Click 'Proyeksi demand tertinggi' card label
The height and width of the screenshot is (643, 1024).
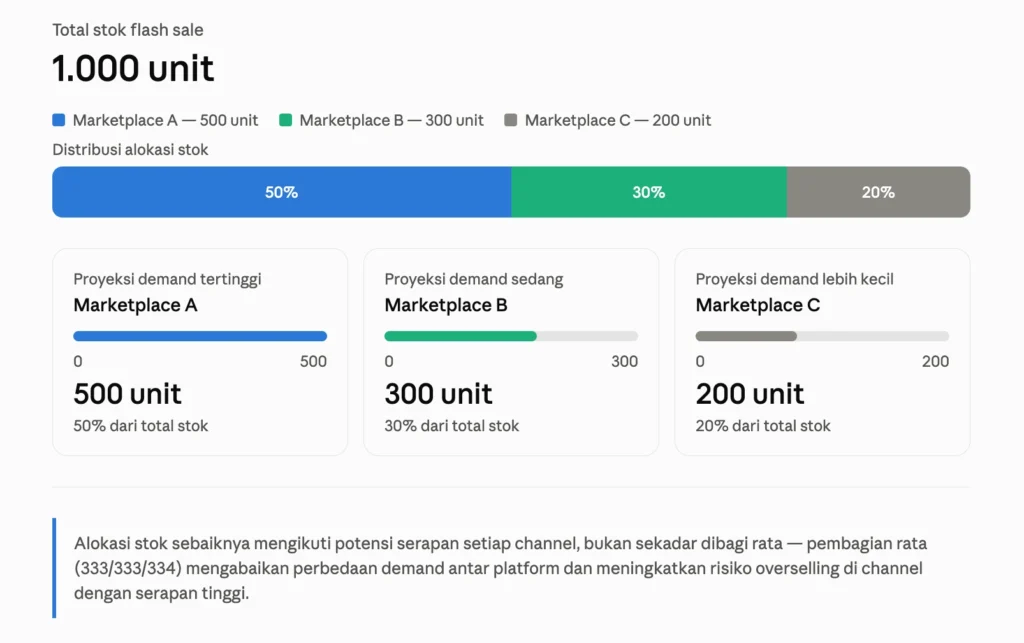click(167, 279)
